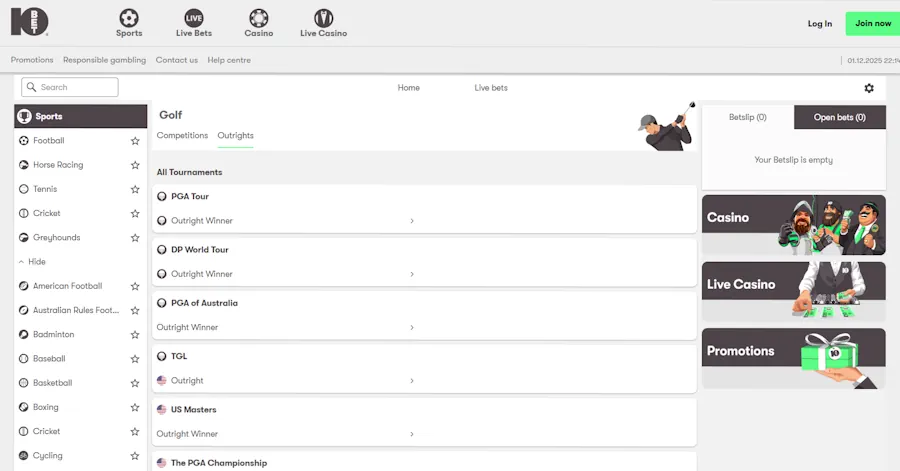Open the Sports section soccer ball icon

point(129,18)
